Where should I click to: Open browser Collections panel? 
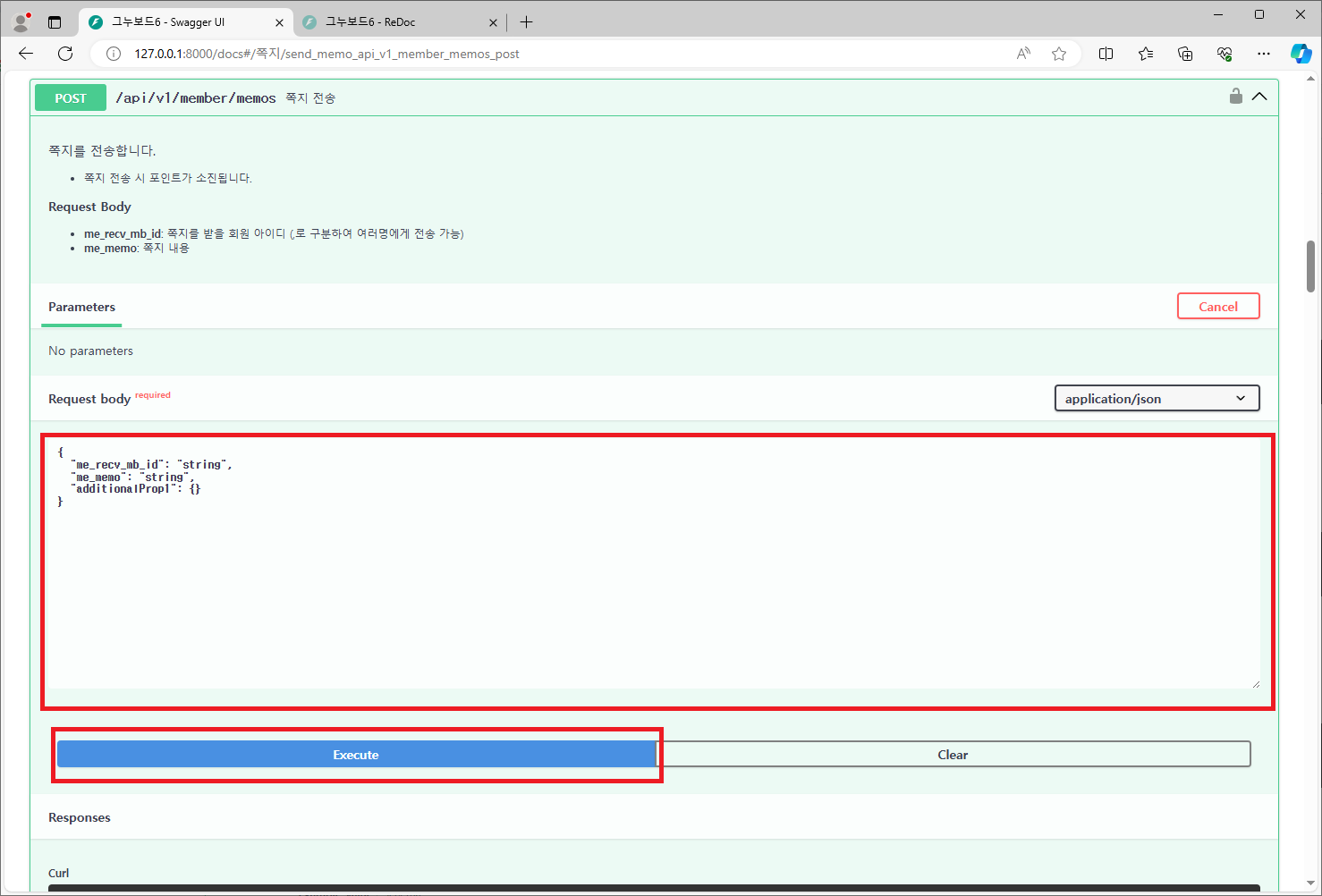pyautogui.click(x=1185, y=54)
